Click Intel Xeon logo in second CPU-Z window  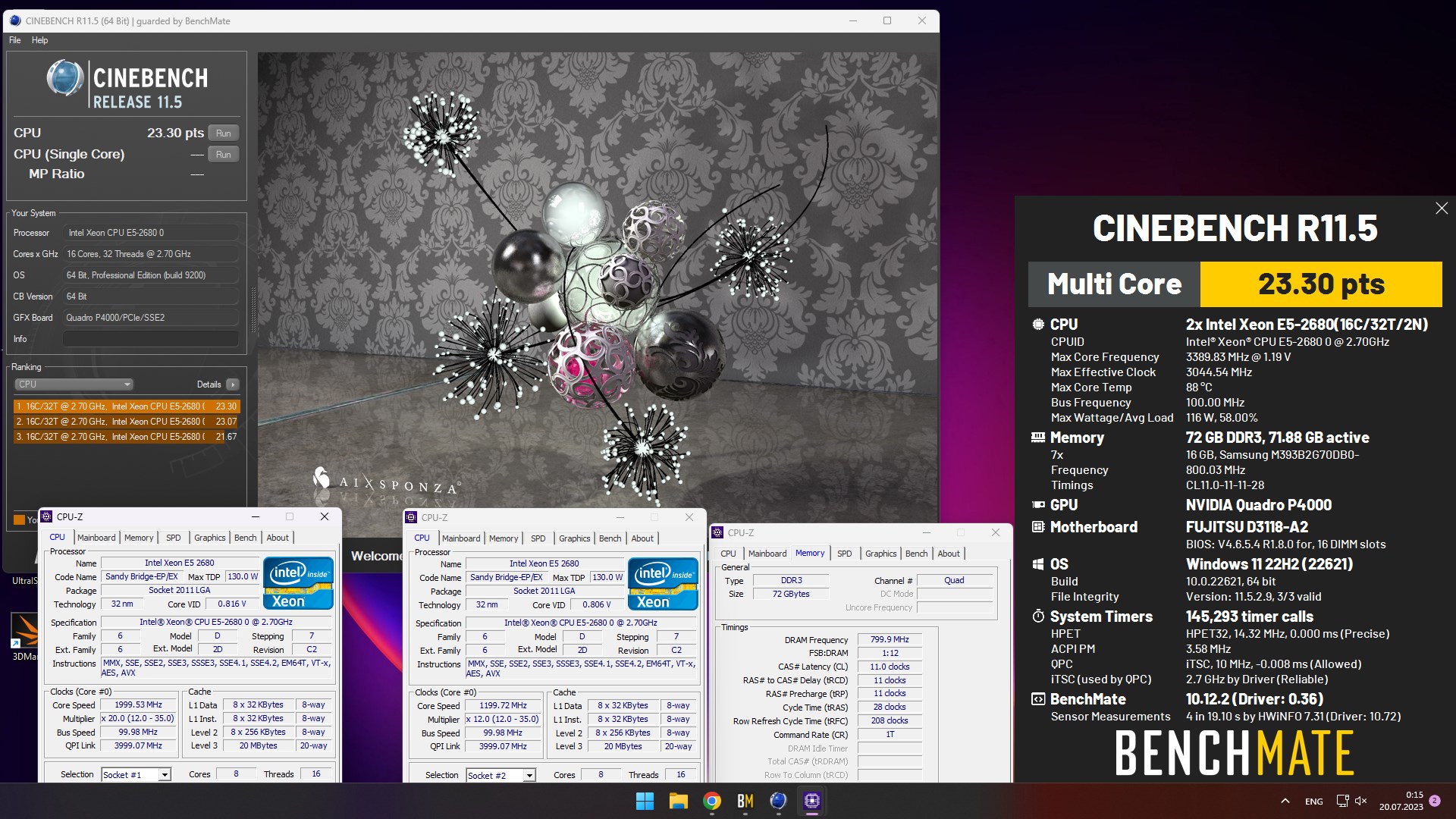(x=663, y=584)
